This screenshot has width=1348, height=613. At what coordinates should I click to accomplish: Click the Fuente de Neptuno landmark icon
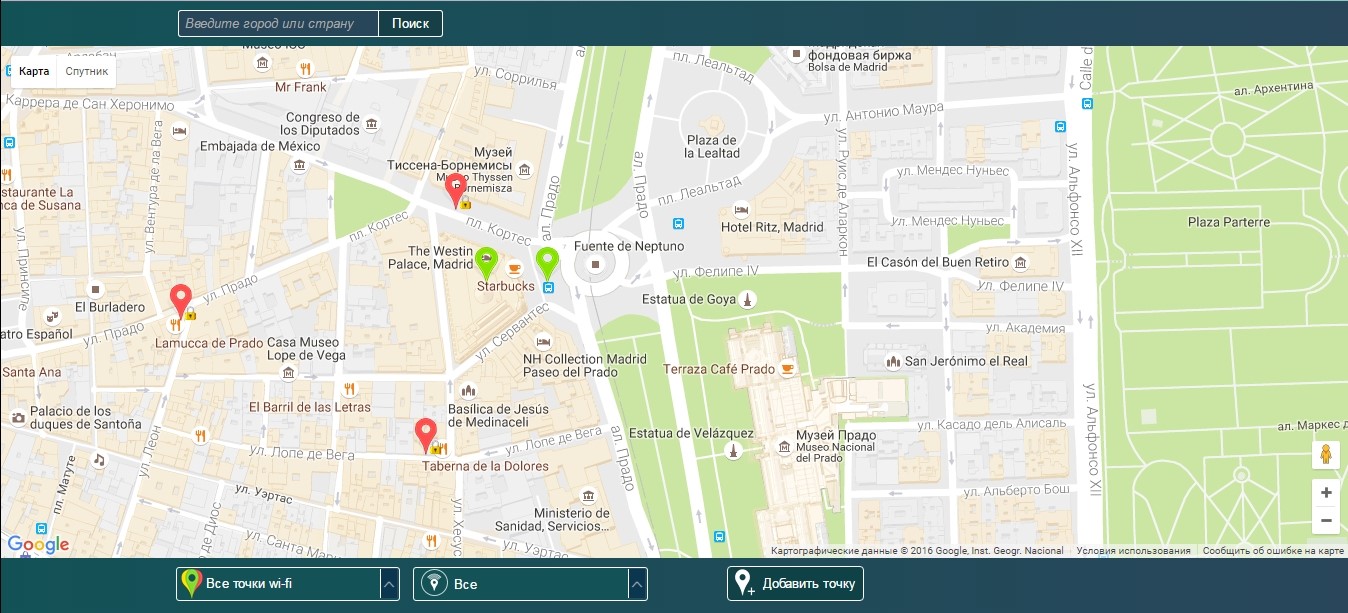(x=596, y=265)
